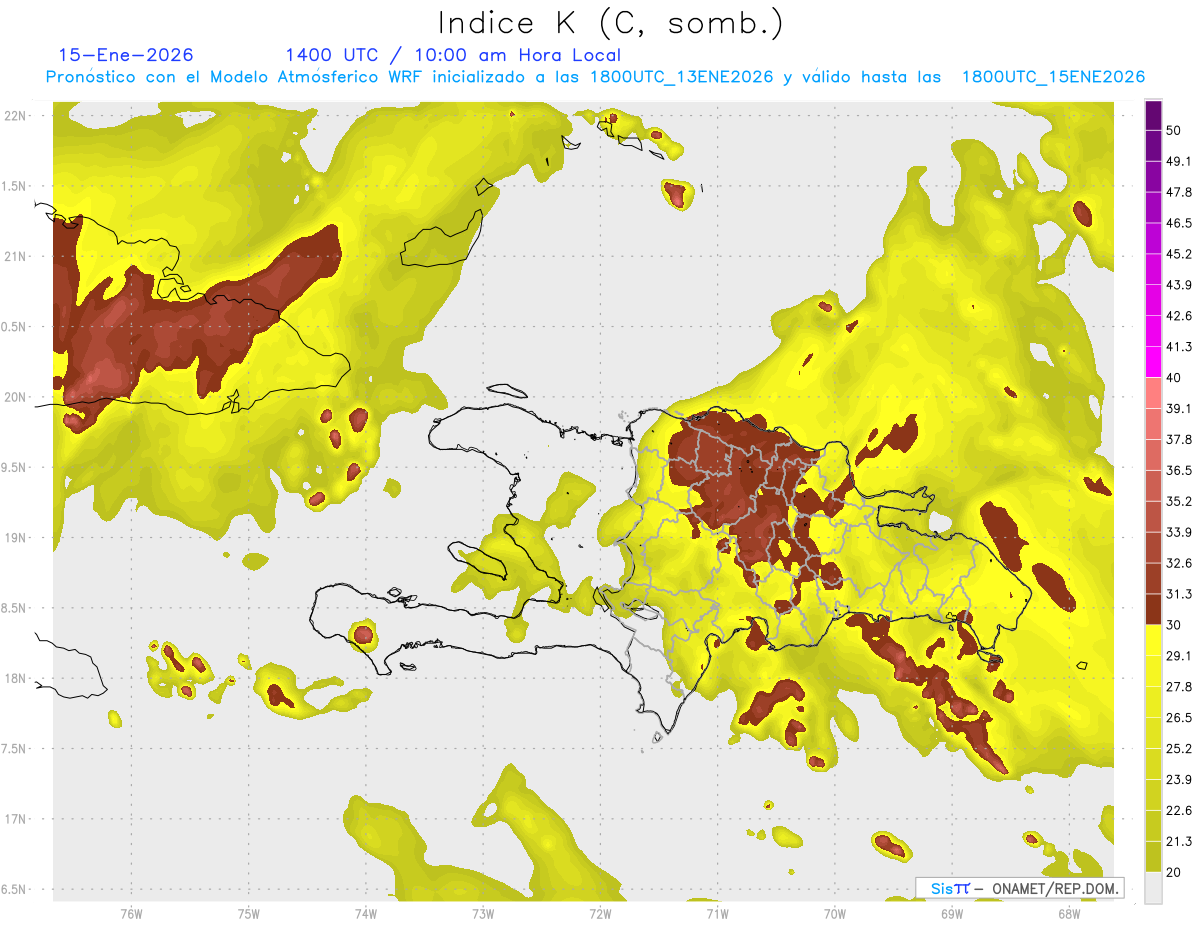Click the longitude axis label '69W'
The image size is (1200, 927).
(x=951, y=914)
